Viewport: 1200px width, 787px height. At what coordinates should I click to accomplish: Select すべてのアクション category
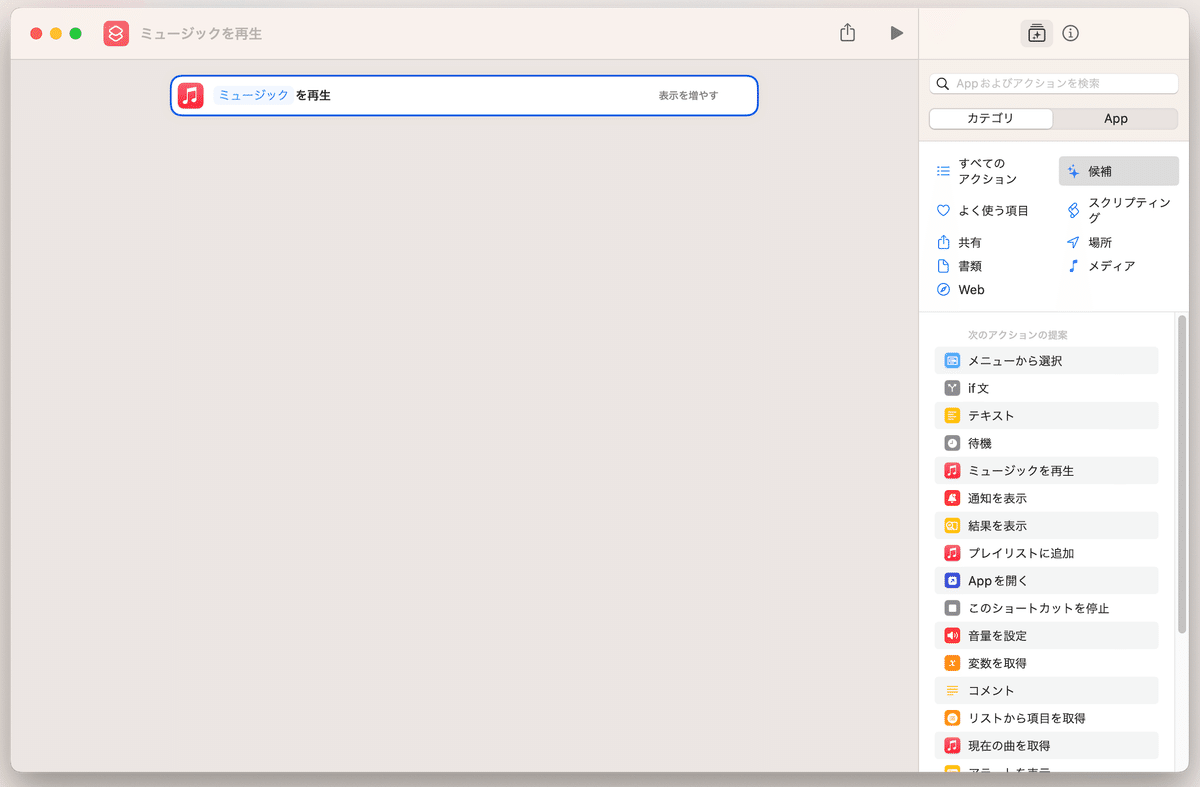(988, 171)
